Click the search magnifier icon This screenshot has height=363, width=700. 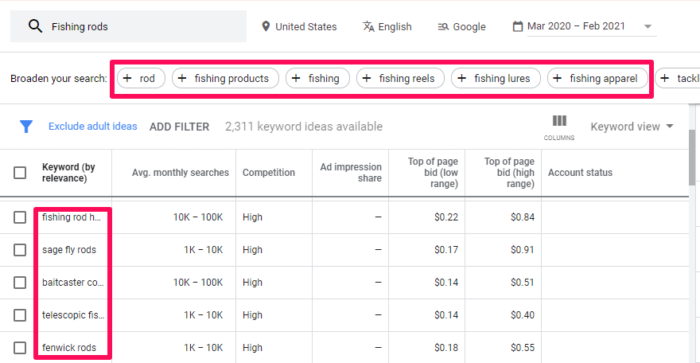pos(35,26)
